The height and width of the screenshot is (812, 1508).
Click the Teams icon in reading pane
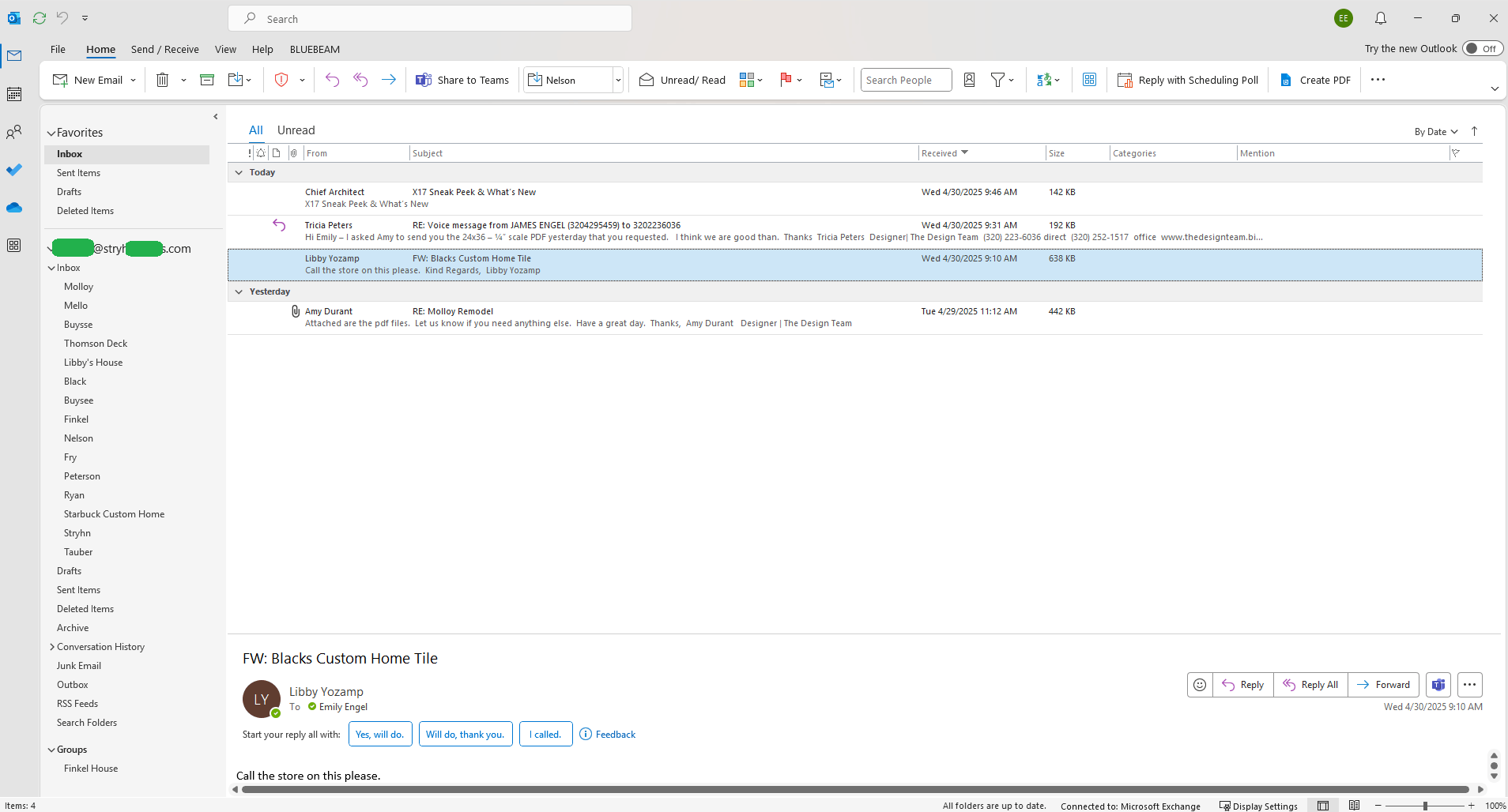(1438, 685)
